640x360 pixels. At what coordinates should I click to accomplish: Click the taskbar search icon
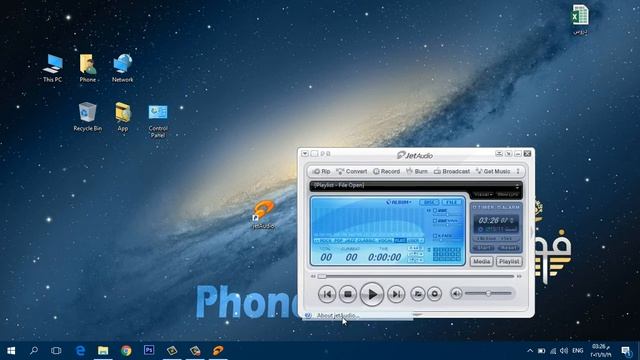[x=34, y=351]
